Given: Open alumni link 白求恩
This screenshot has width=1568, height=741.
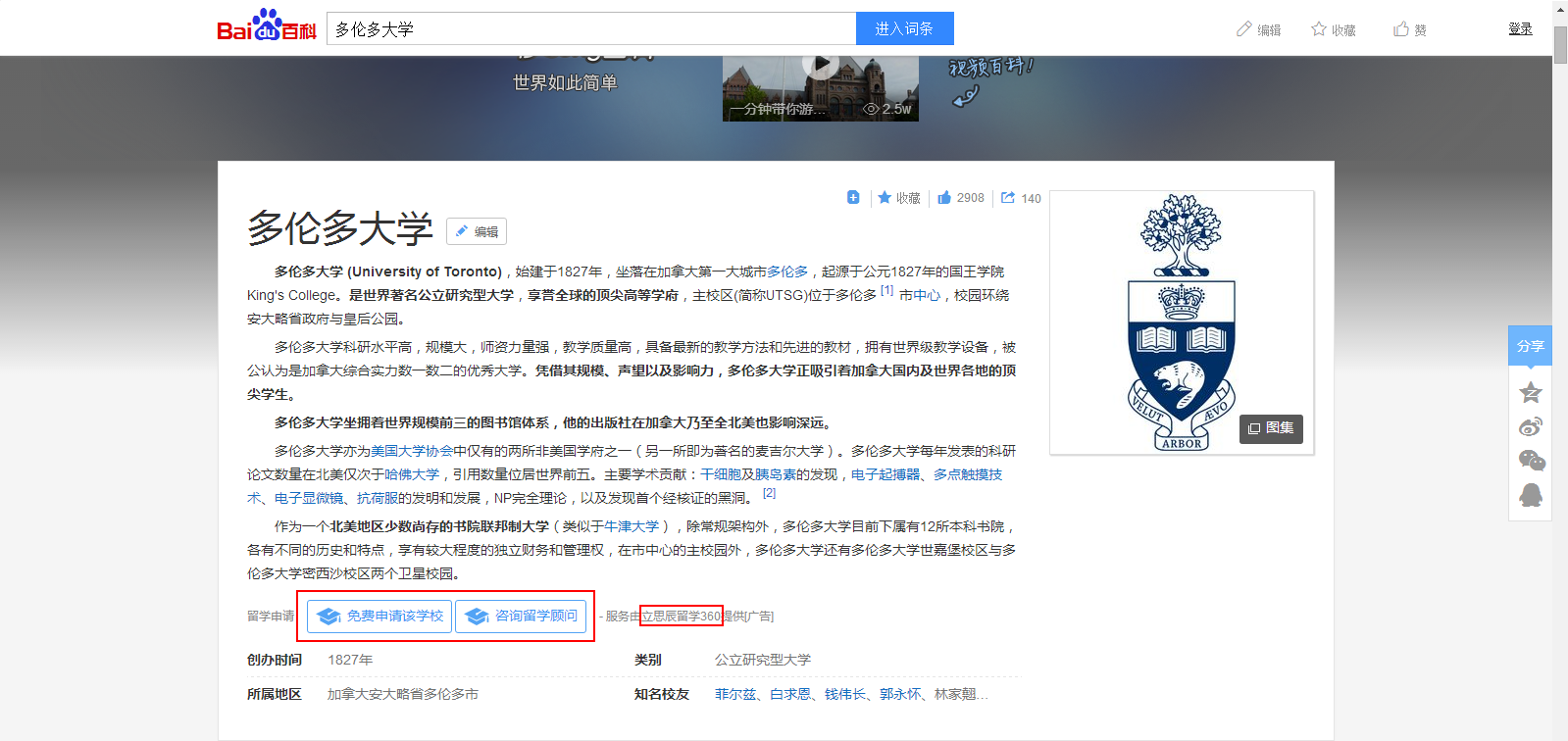Looking at the screenshot, I should (x=790, y=694).
